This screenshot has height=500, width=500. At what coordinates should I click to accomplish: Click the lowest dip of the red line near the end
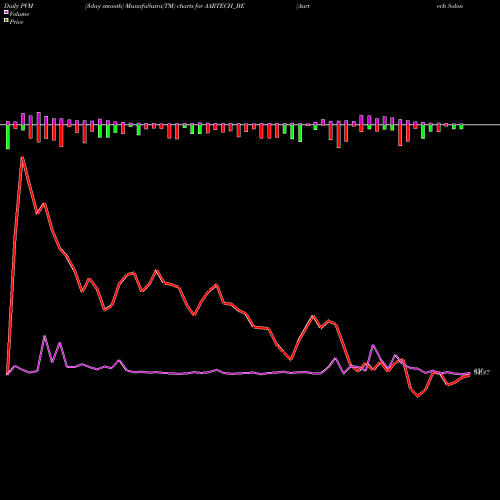[x=418, y=396]
